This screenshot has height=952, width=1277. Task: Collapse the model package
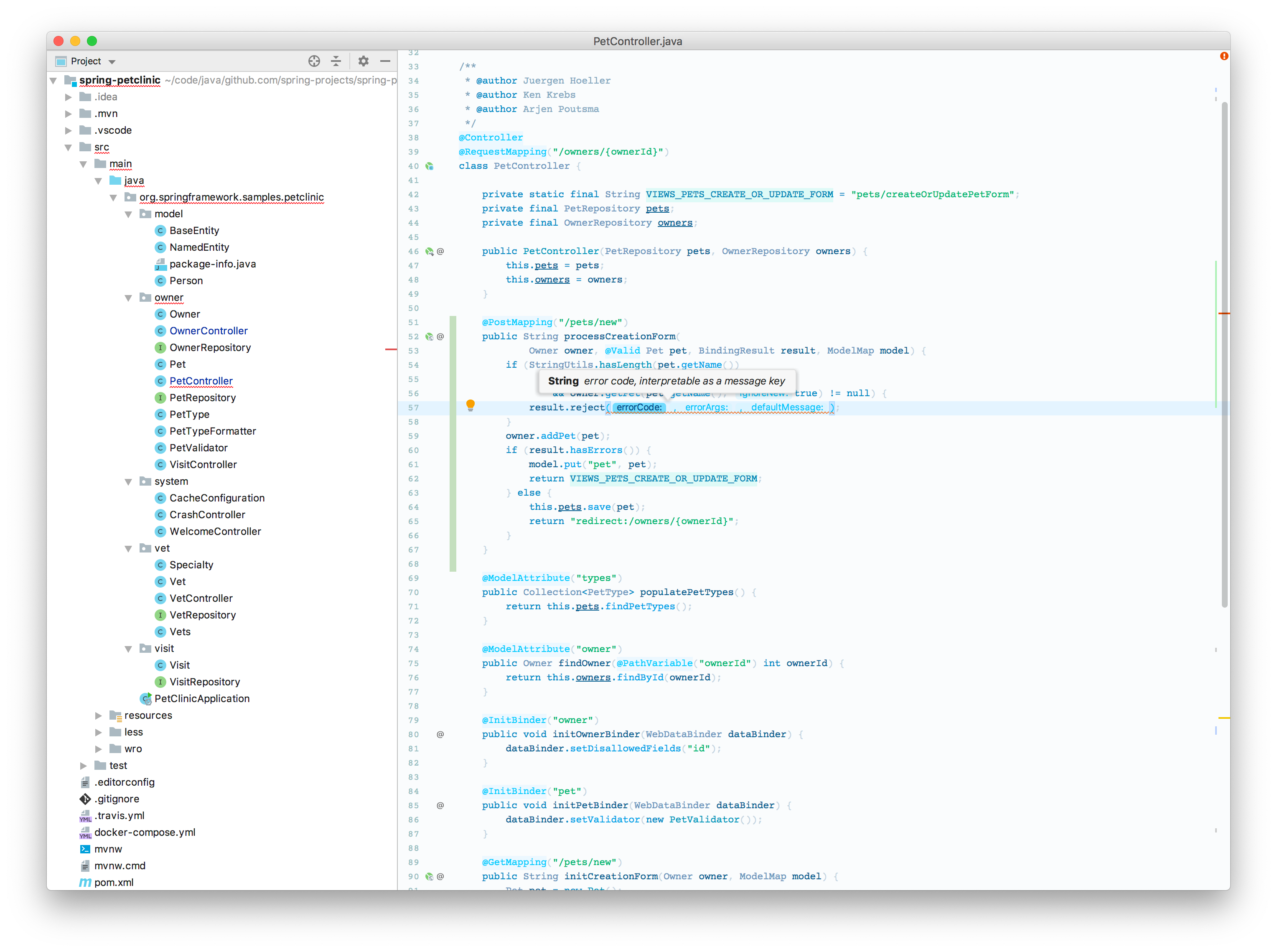click(128, 214)
